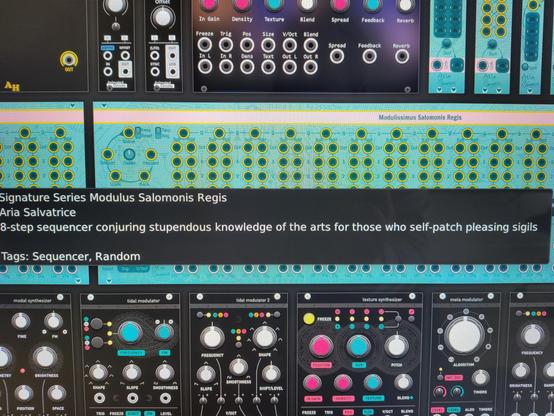The image size is (554, 416).
Task: Click the Modulissimus Salomonis Regis header text
Action: (x=420, y=117)
